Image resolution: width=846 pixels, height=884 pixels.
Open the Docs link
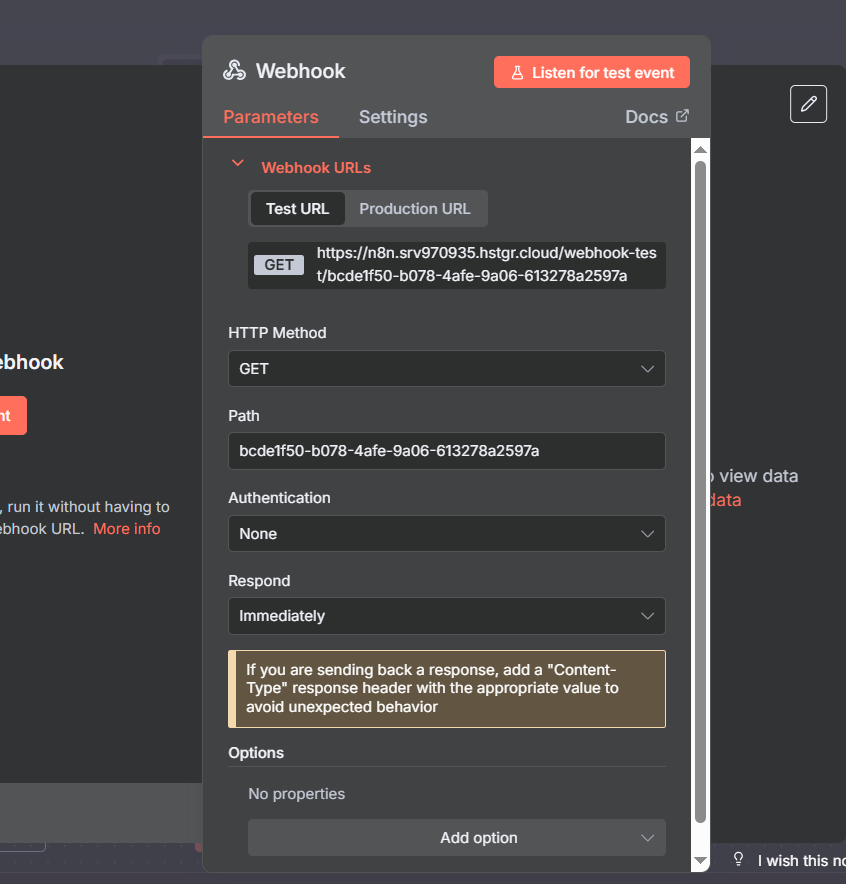646,117
